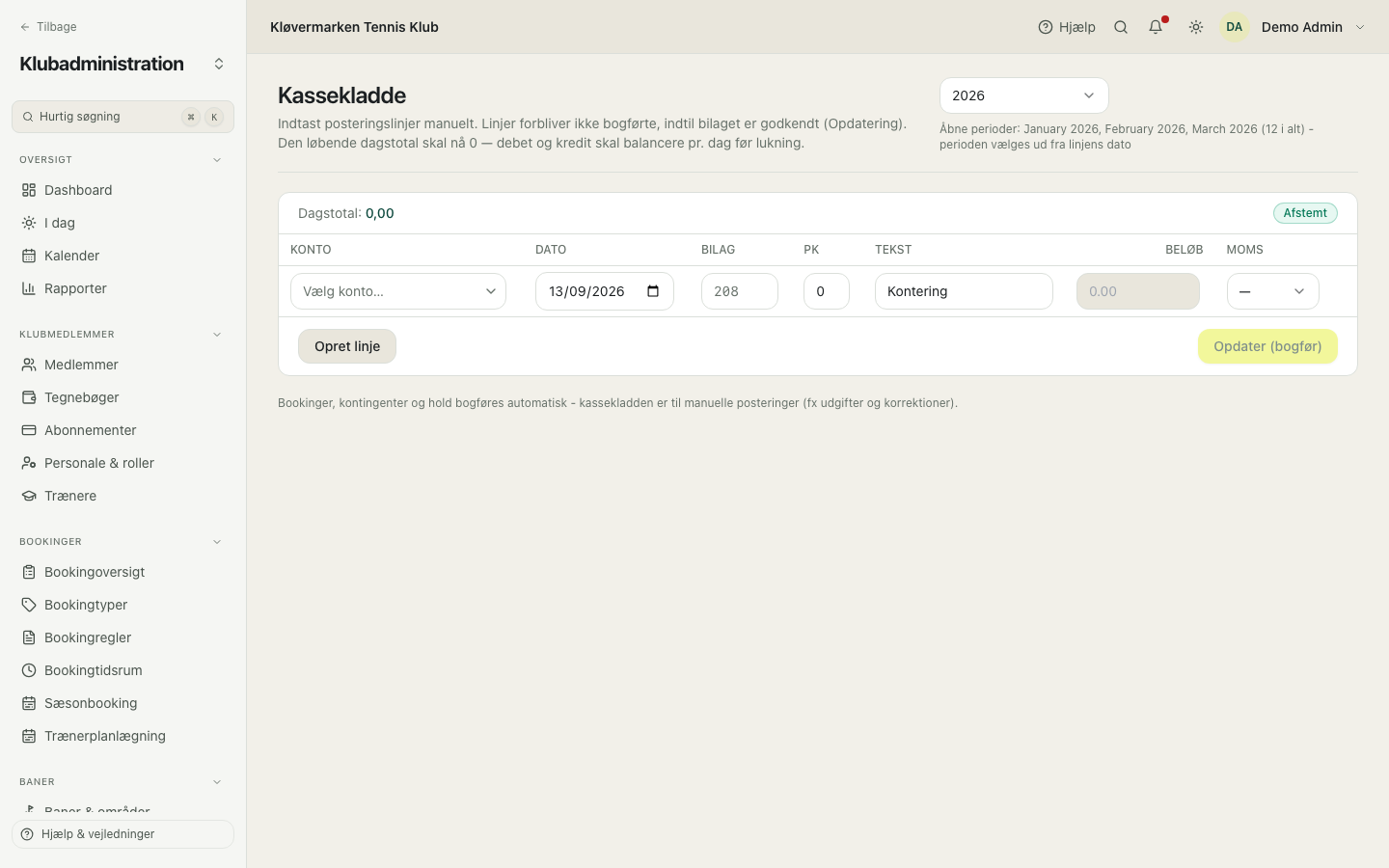
Task: Click the Bilag number field
Action: click(740, 291)
